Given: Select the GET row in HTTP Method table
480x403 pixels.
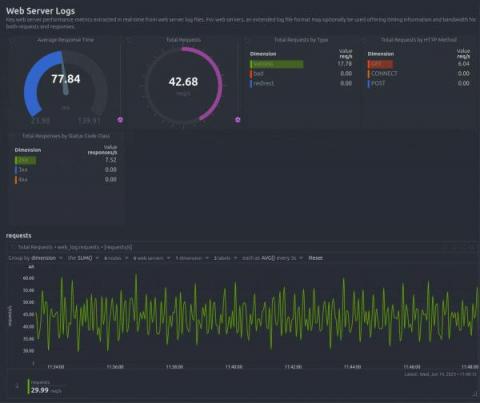Looking at the screenshot, I should (419, 64).
